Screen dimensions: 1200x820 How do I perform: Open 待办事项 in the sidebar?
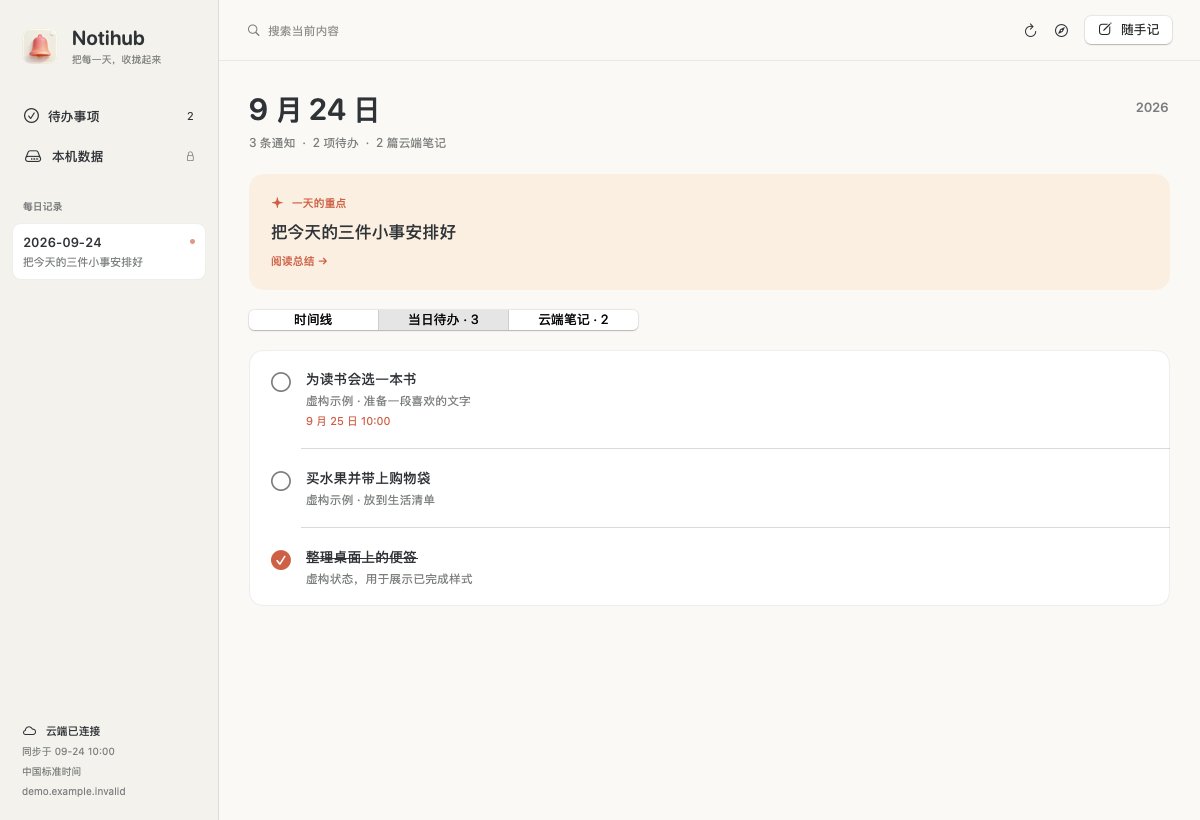pos(109,116)
